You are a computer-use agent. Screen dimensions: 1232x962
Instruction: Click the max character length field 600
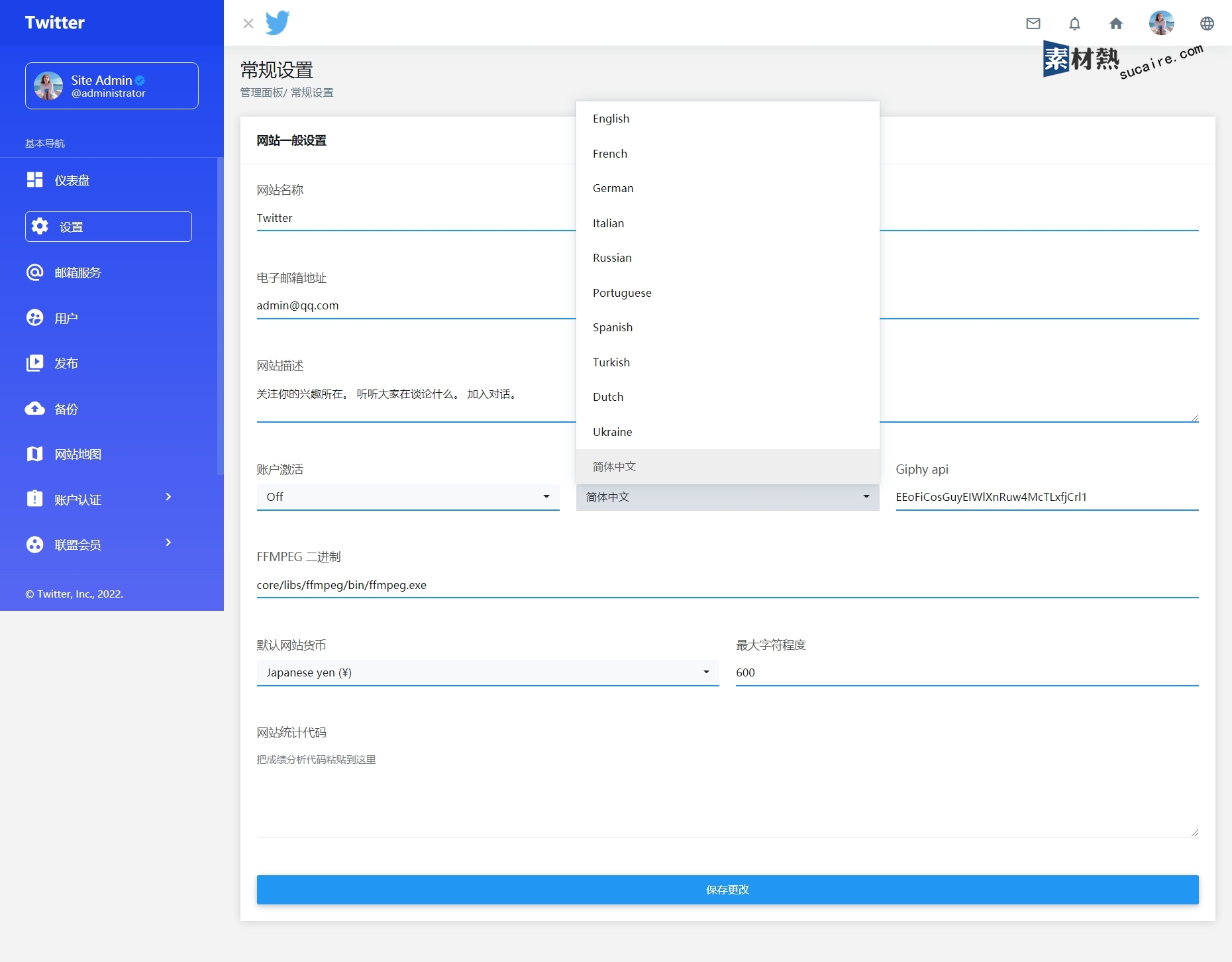967,672
